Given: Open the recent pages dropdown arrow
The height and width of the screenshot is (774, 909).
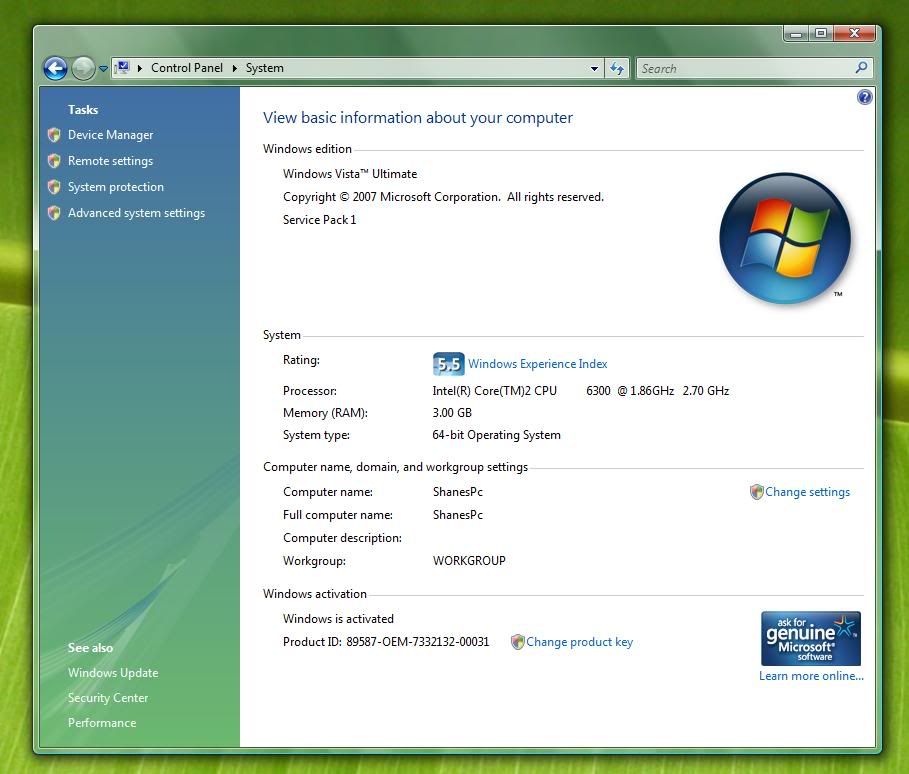Looking at the screenshot, I should 103,68.
